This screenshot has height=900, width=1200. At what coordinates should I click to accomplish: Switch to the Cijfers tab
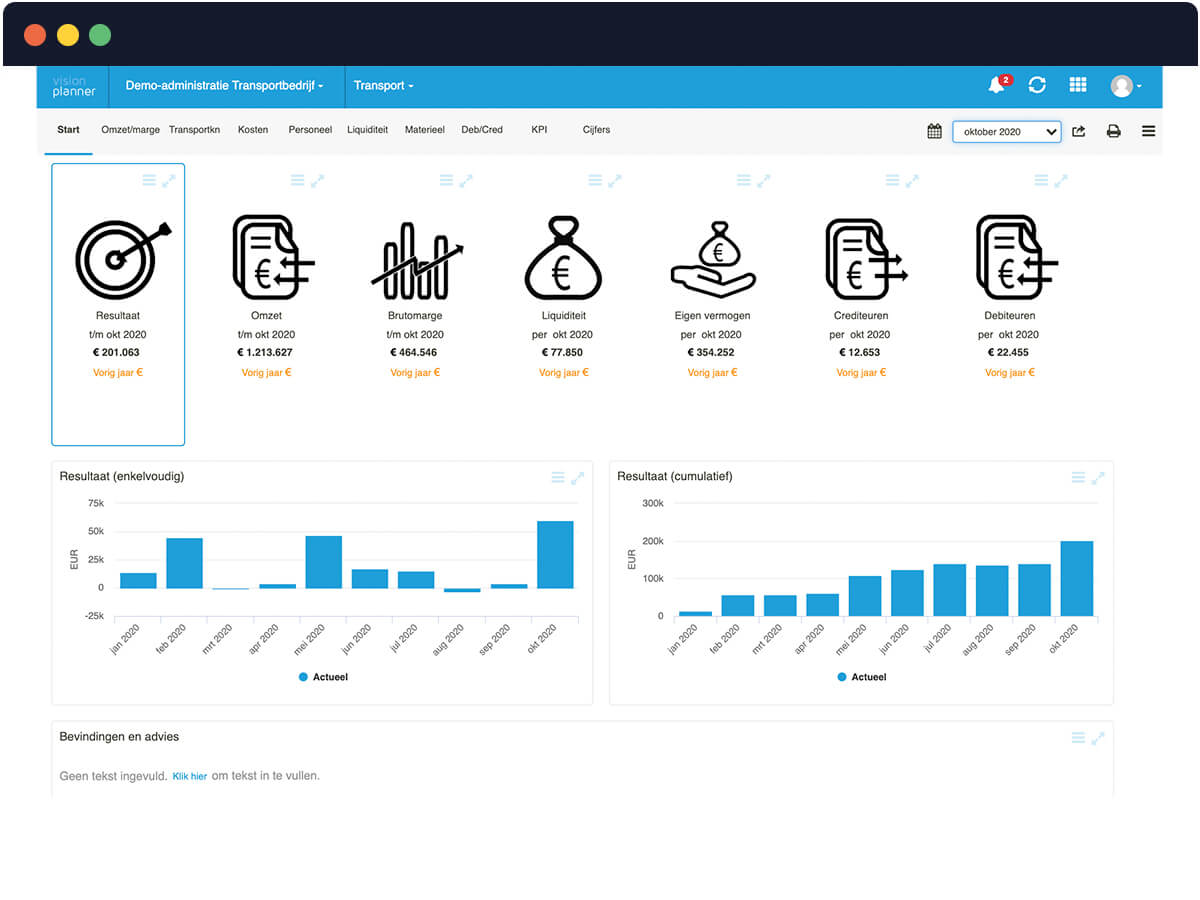(596, 130)
